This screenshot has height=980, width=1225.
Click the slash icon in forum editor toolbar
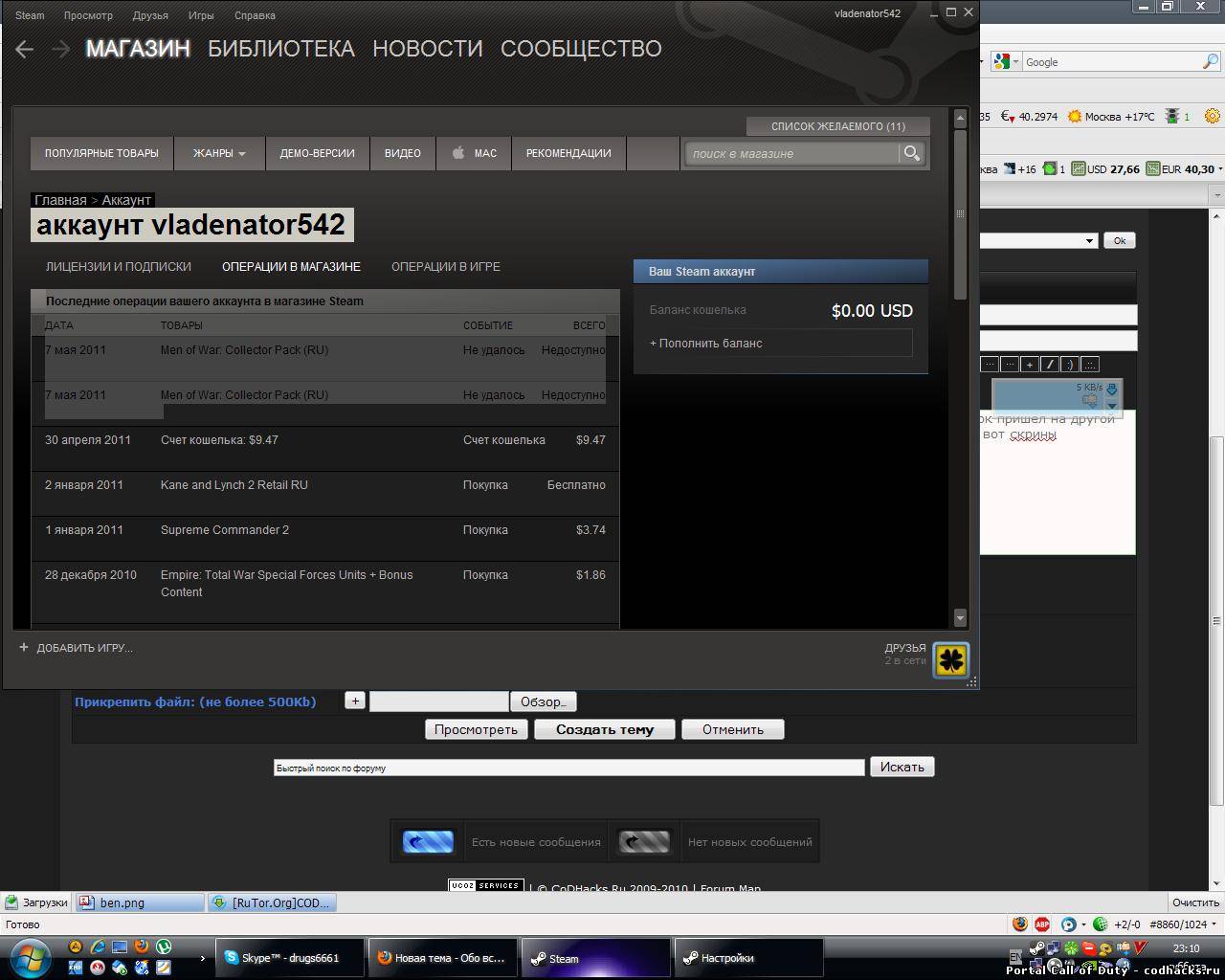coord(1050,364)
